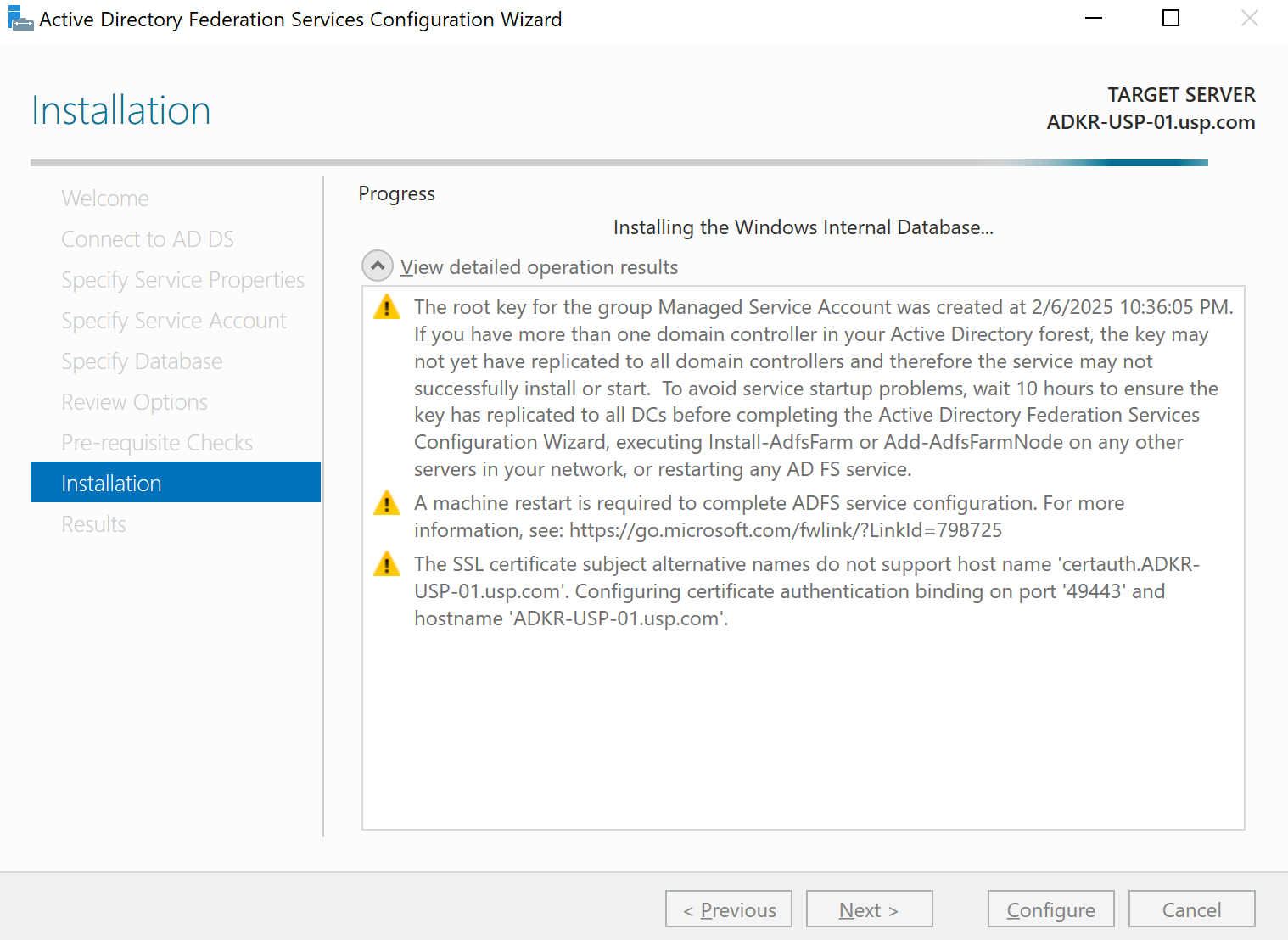
Task: Open the Results step
Action: coord(93,524)
